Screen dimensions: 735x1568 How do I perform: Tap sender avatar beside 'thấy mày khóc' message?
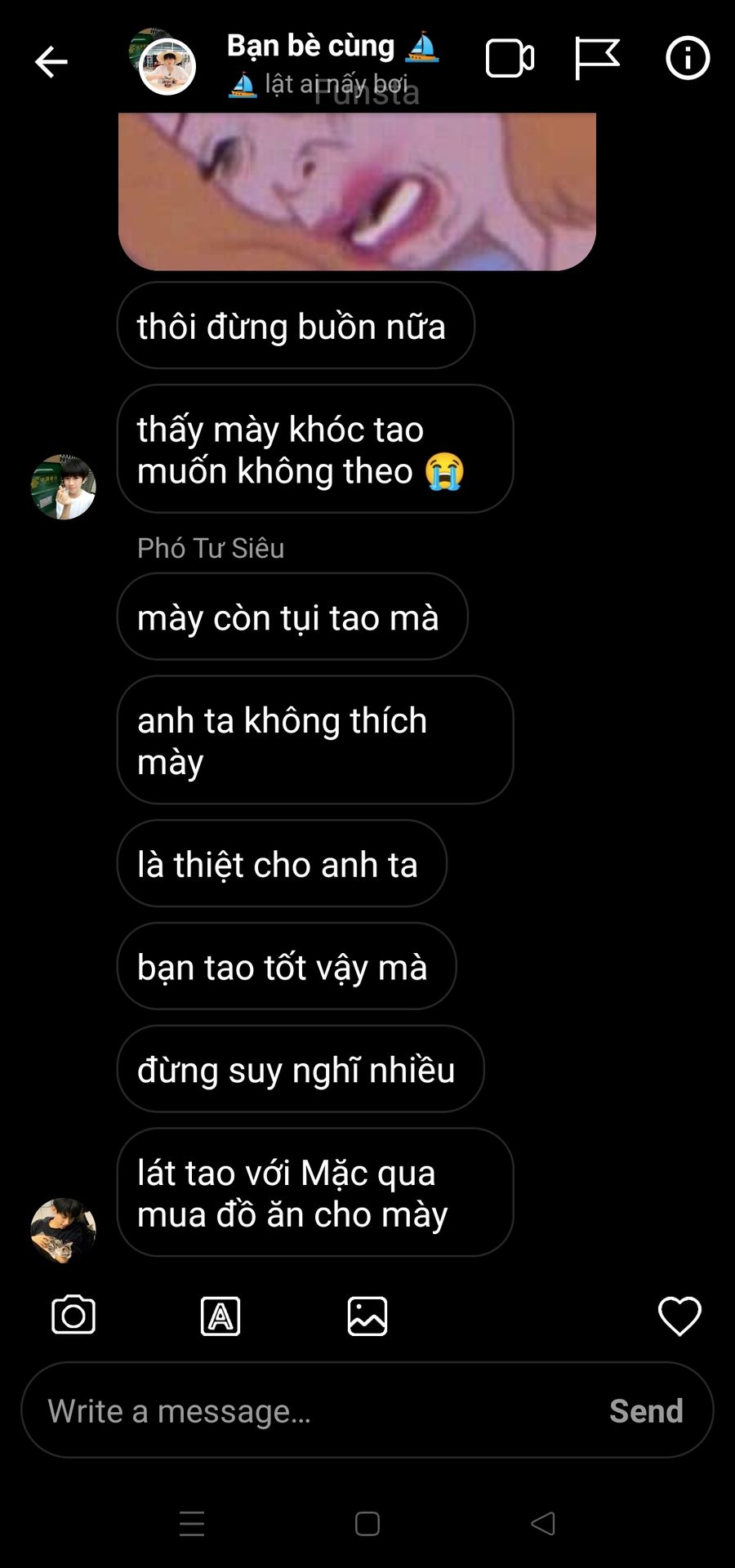click(x=63, y=487)
